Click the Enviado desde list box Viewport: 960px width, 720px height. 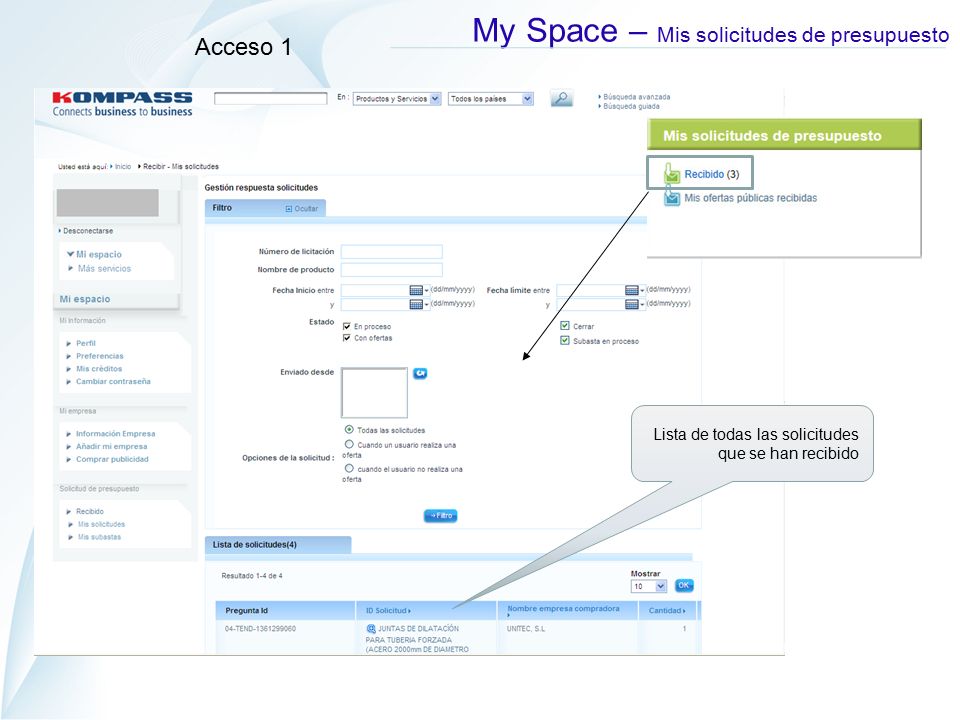pos(374,392)
